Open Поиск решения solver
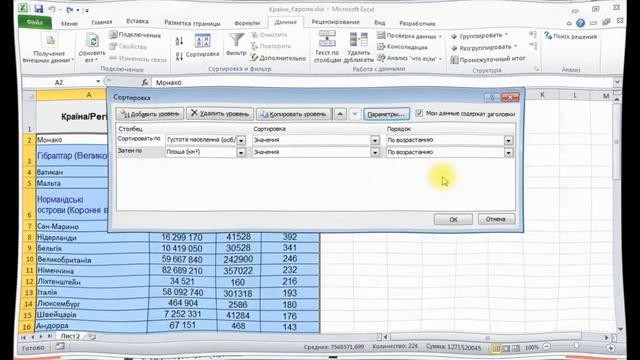 pyautogui.click(x=571, y=36)
